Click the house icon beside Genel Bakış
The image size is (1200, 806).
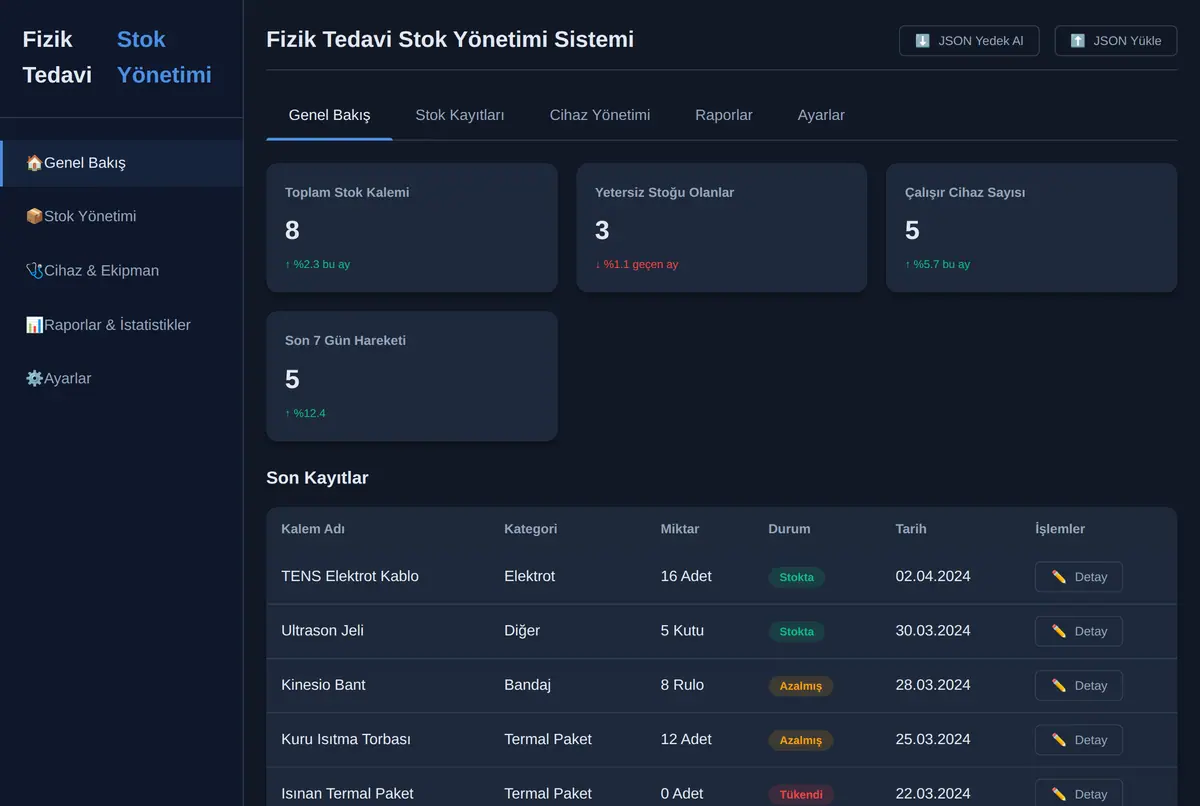[34, 163]
